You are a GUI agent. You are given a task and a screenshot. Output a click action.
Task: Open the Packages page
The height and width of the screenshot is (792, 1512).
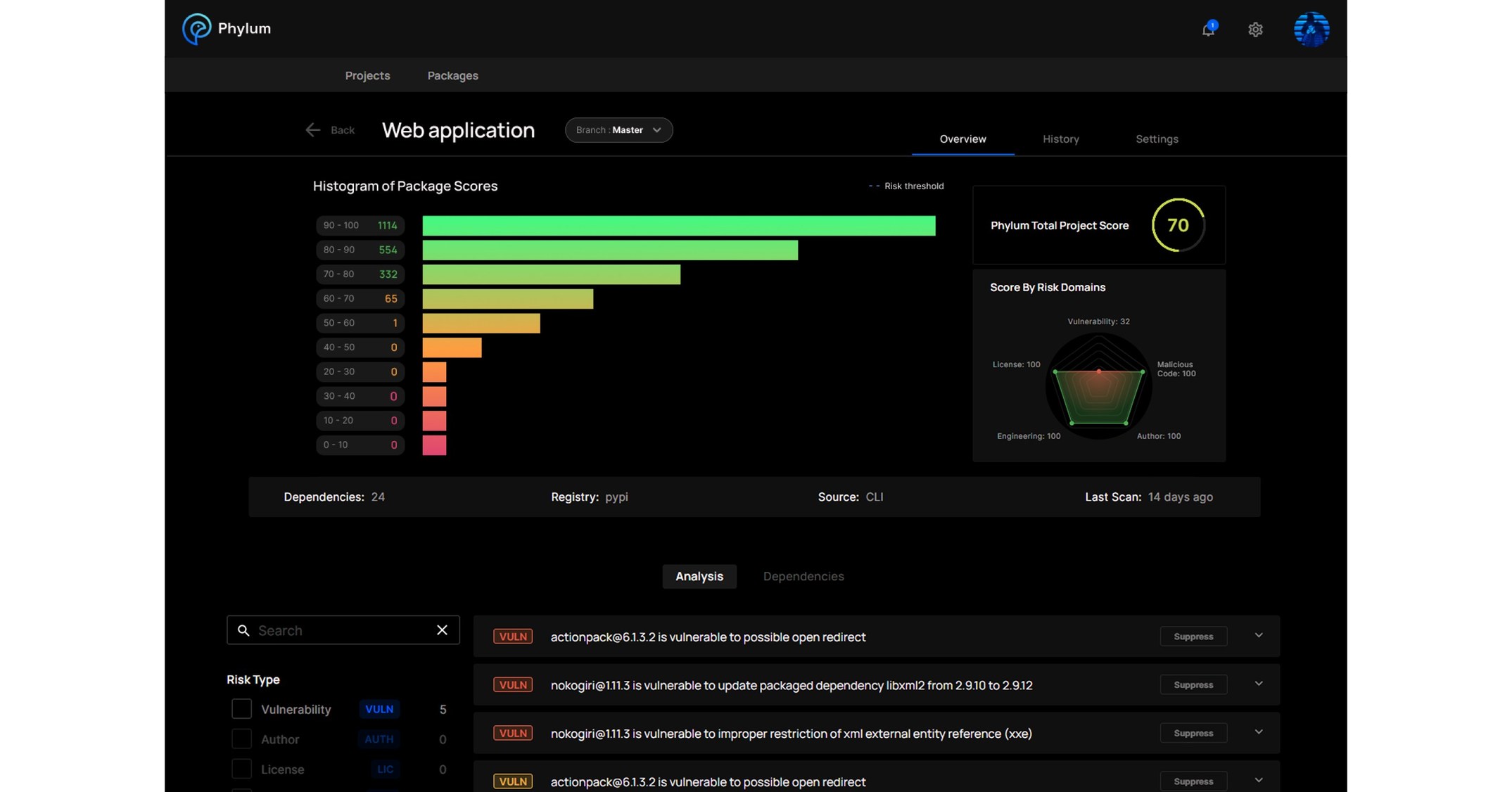[x=452, y=75]
